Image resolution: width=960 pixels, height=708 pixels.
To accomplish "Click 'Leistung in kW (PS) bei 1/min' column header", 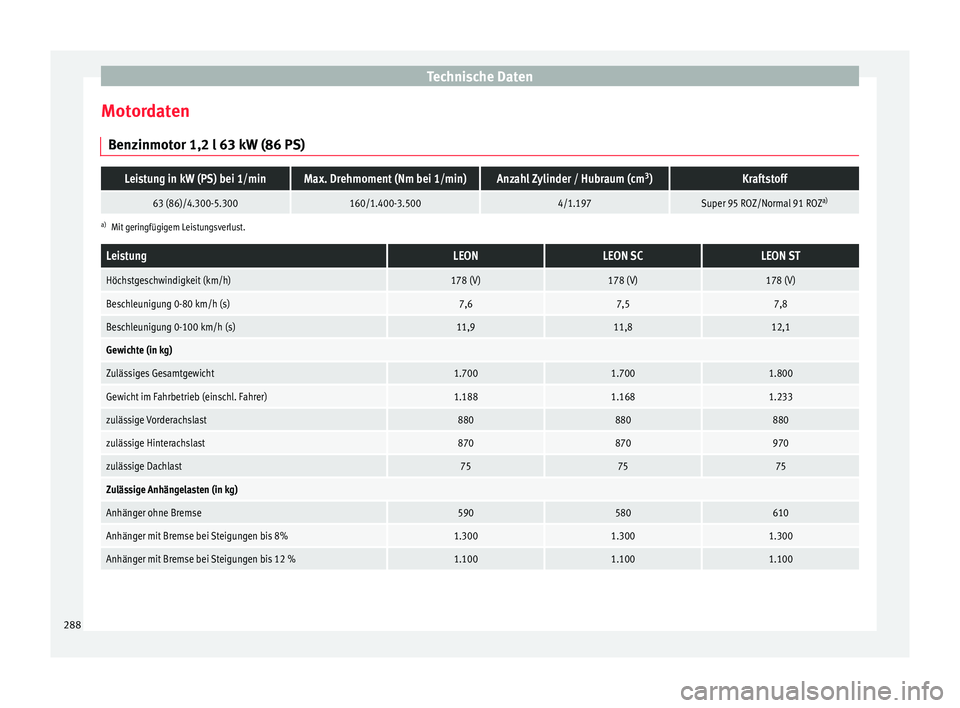I will [195, 179].
